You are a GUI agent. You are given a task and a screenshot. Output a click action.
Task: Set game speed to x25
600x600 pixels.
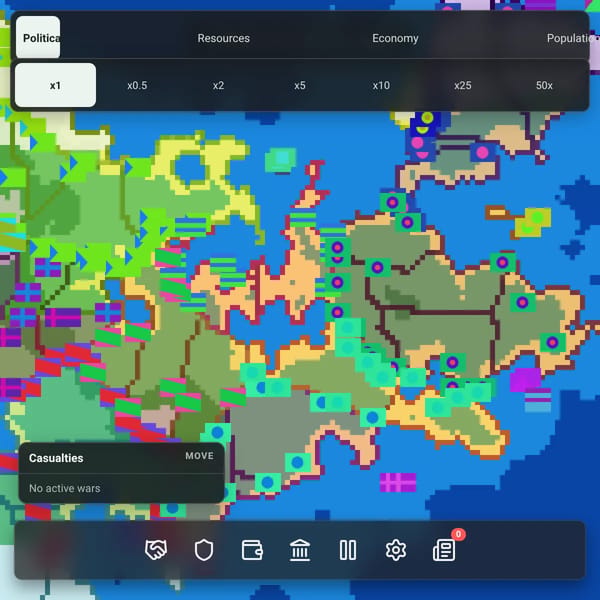[x=463, y=85]
